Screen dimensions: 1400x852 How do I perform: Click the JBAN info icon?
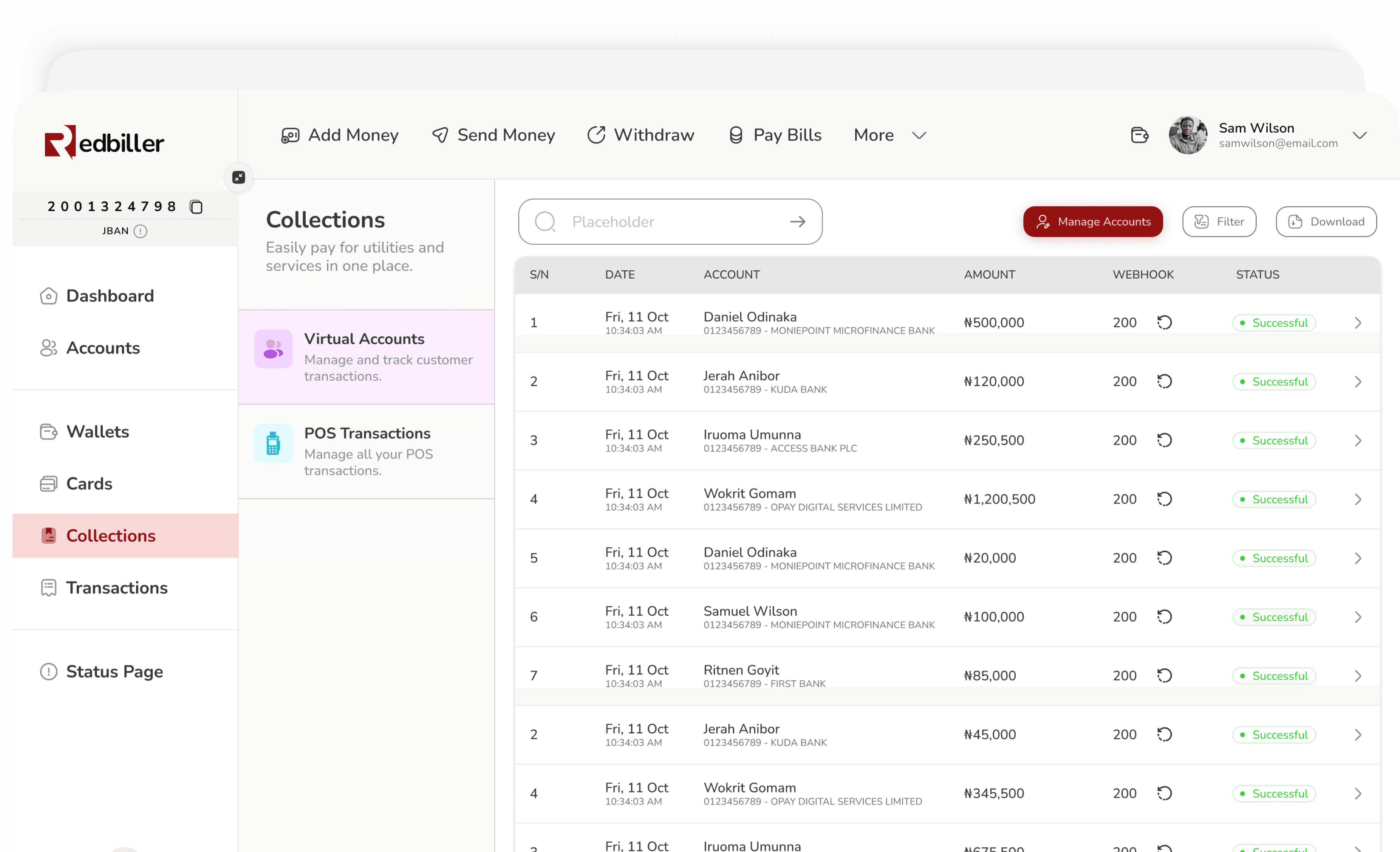coord(140,231)
